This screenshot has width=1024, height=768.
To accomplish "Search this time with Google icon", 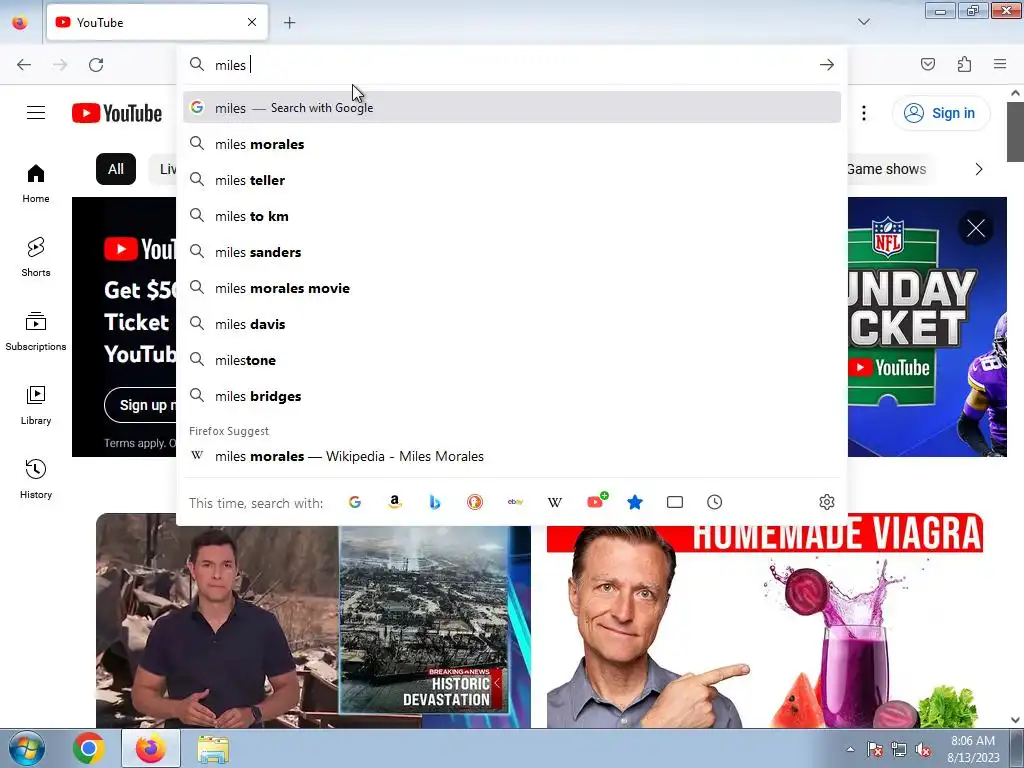I will tap(355, 502).
